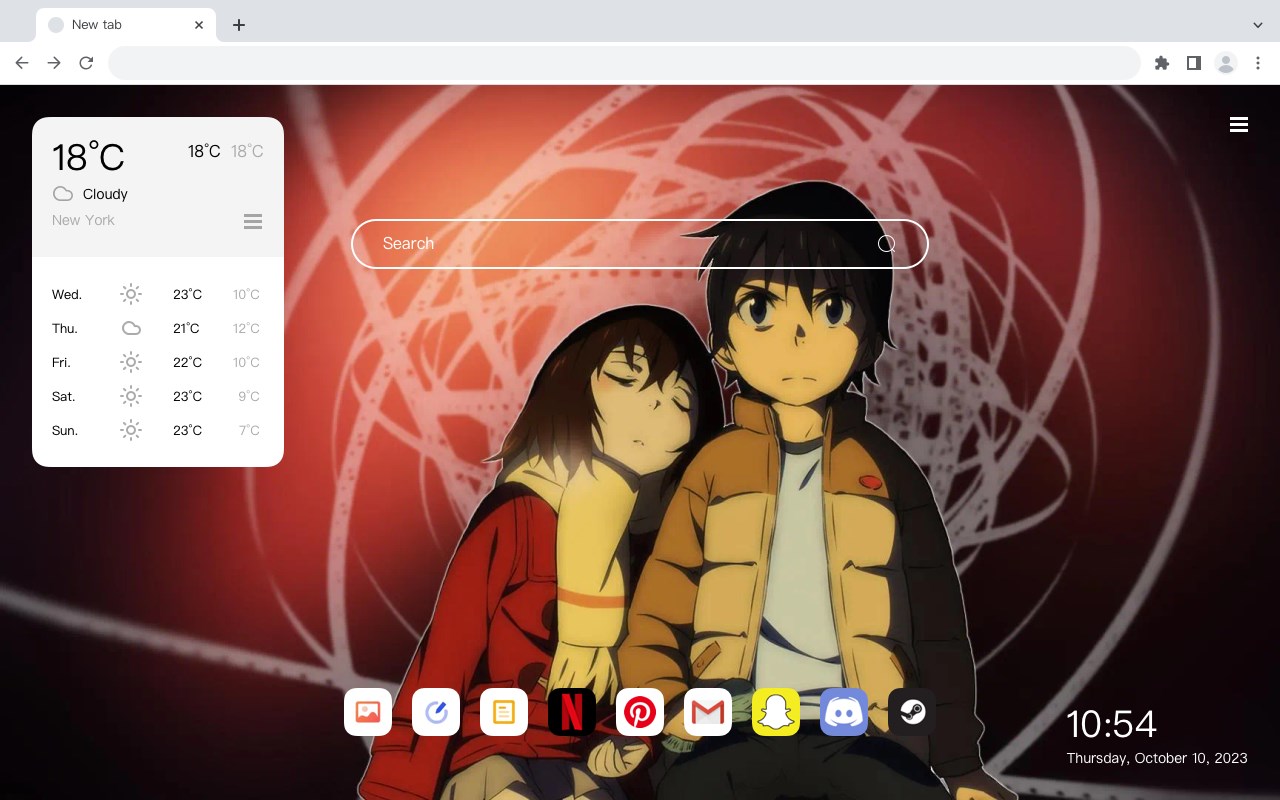Click the Thu. forecast row label
Screen dimensions: 1280x800
[65, 328]
